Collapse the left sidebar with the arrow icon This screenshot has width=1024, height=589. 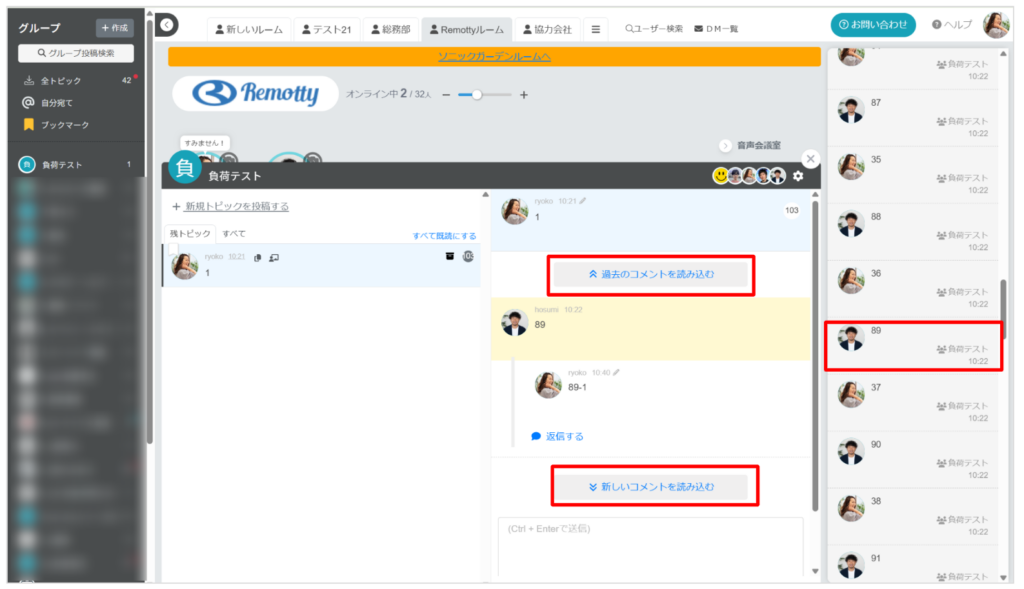(x=168, y=25)
